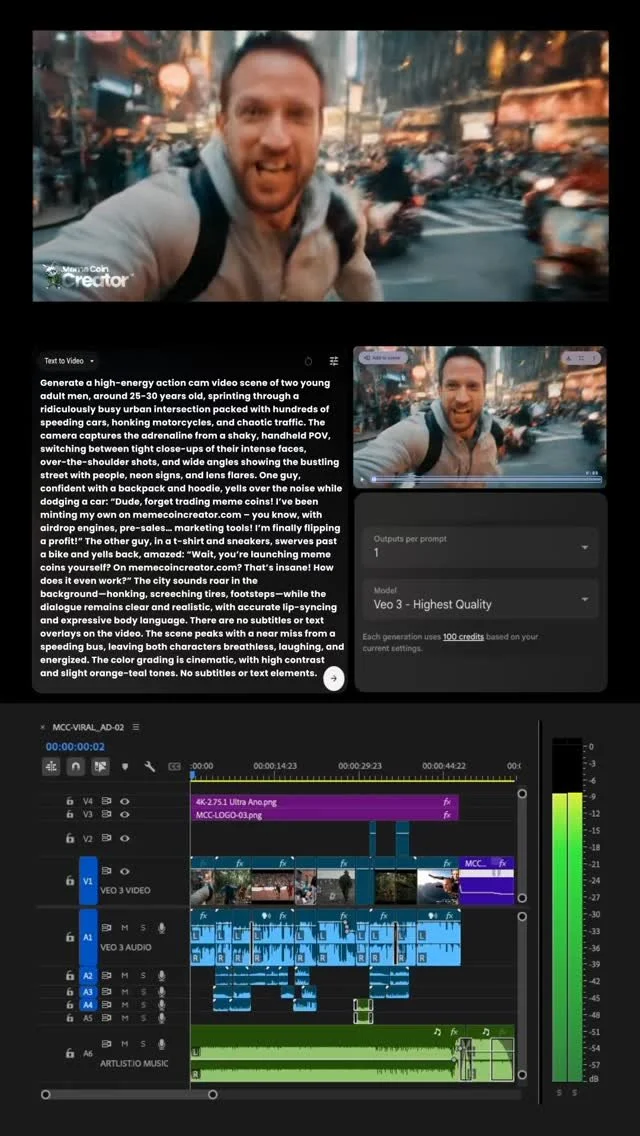Toggle A4 track targeting button
Screen dimensions: 640x1136
point(88,1005)
